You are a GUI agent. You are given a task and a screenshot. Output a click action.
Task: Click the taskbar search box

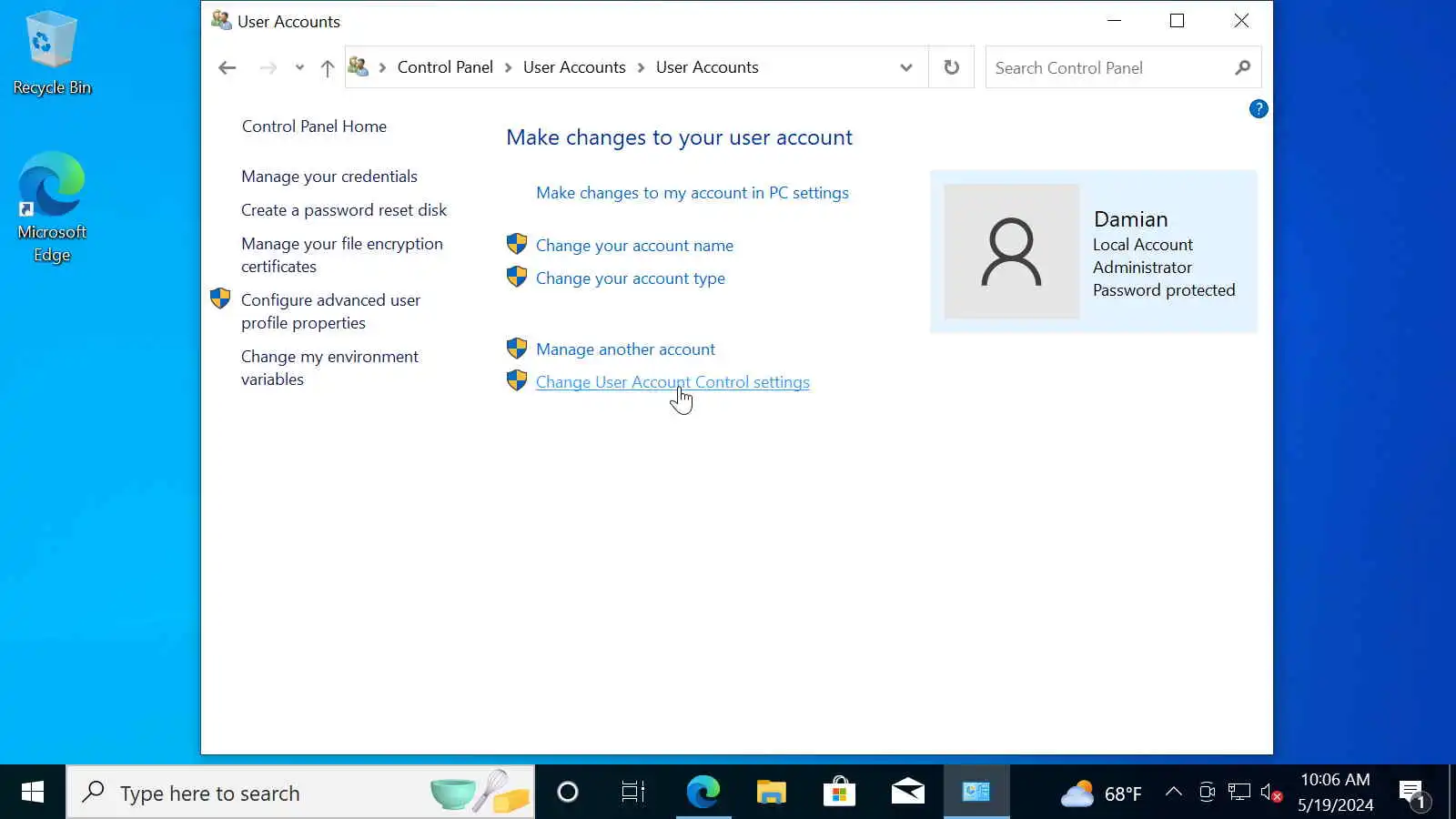point(300,793)
